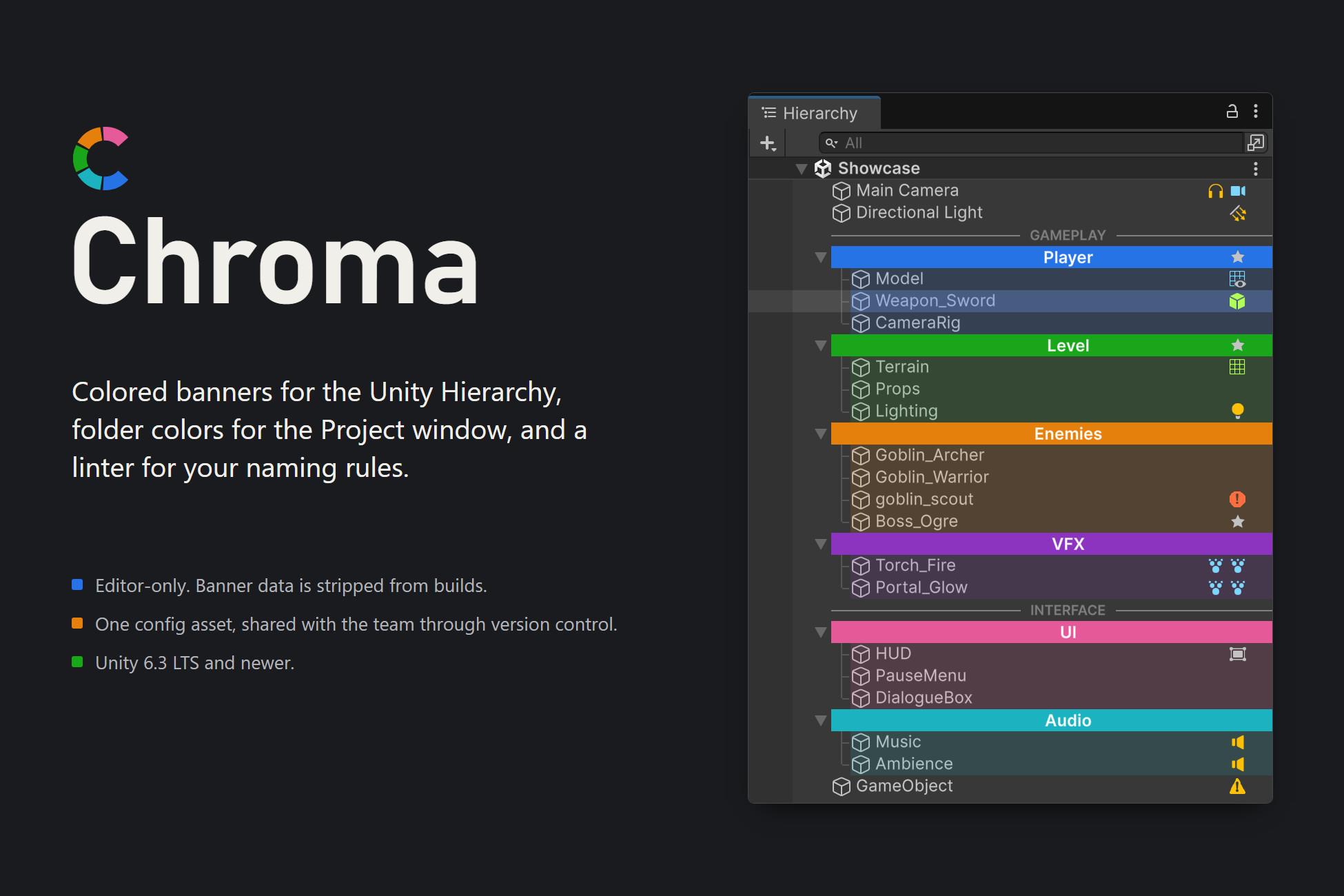Click the canvas icon on HUD row

(x=1238, y=654)
